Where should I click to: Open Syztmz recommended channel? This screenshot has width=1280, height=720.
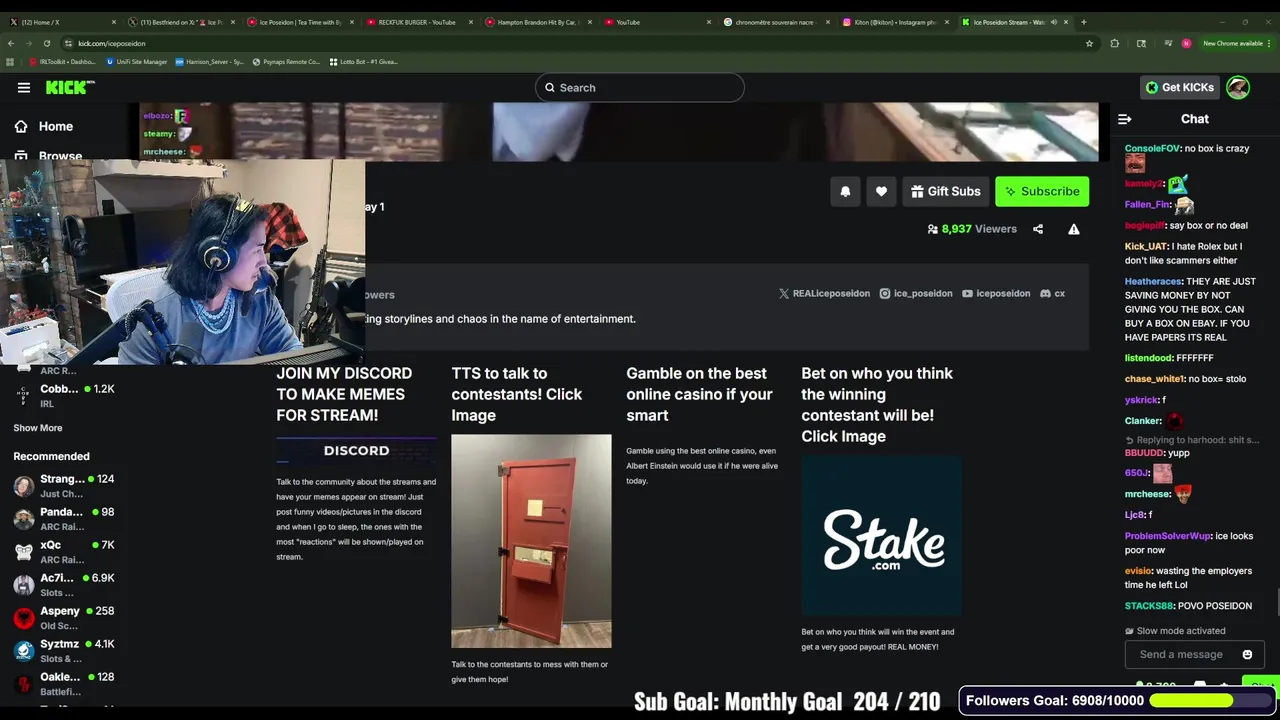[65, 651]
